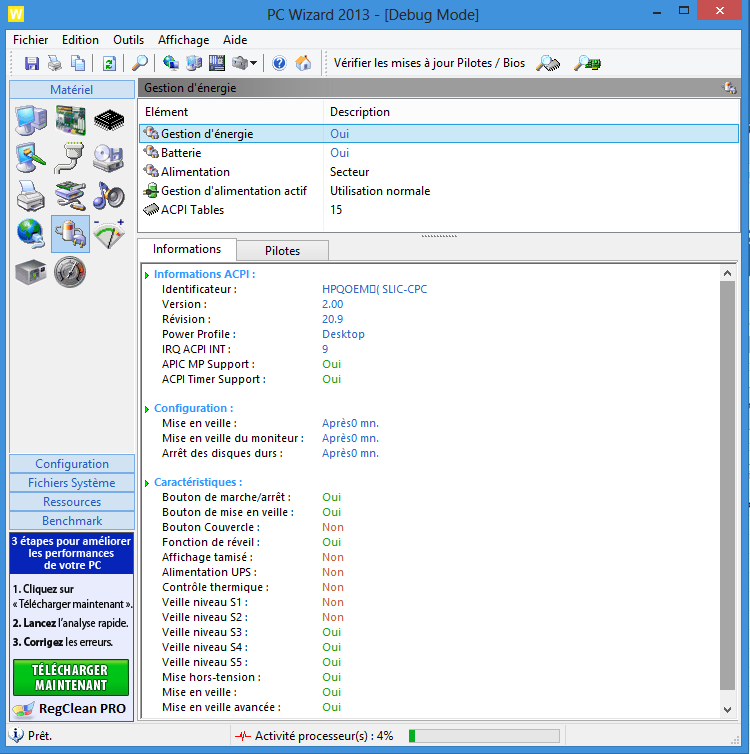Click the Power Profile Desktop value
Viewport: 750px width, 754px height.
pyautogui.click(x=343, y=334)
